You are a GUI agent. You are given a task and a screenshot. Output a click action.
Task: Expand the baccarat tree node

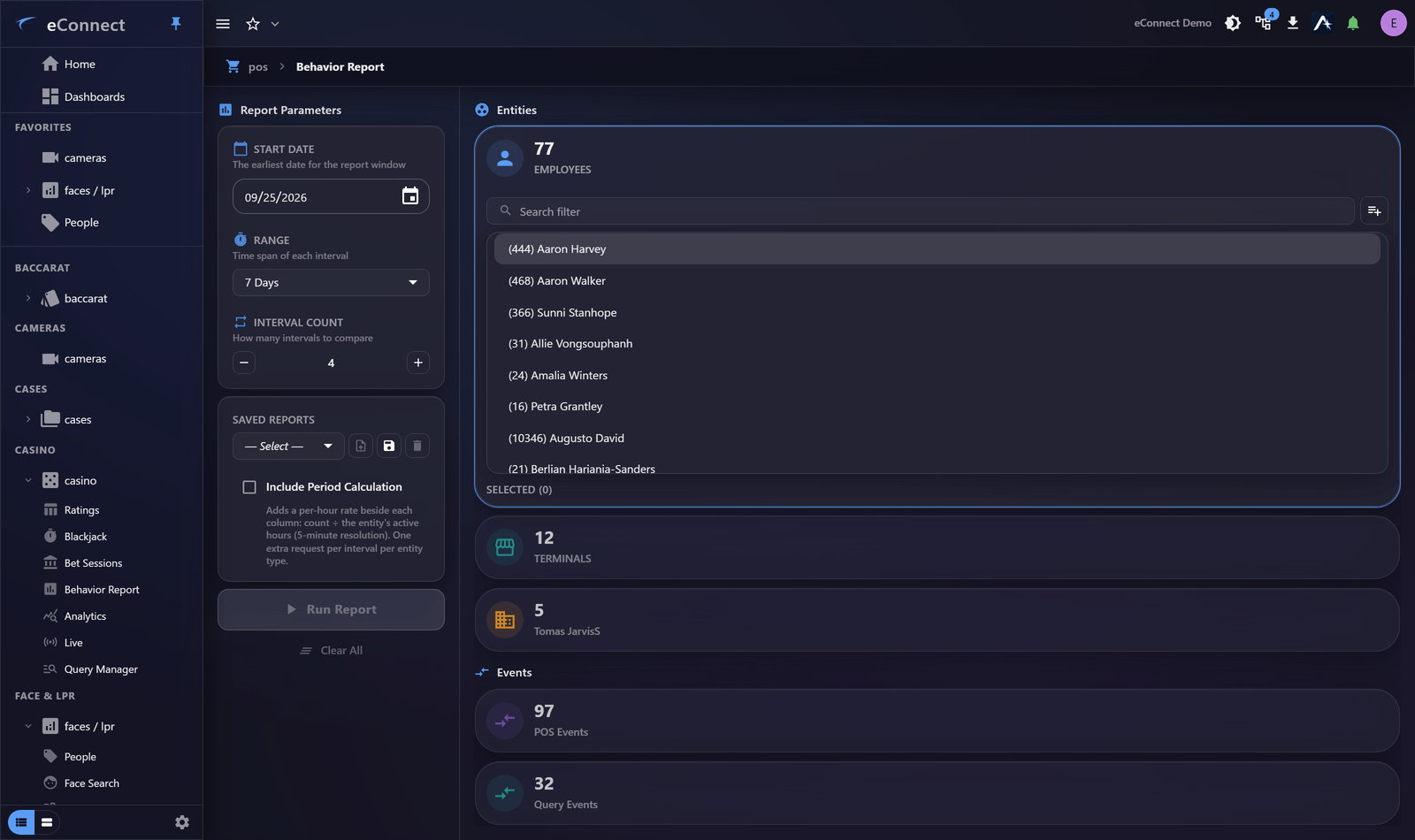[28, 298]
